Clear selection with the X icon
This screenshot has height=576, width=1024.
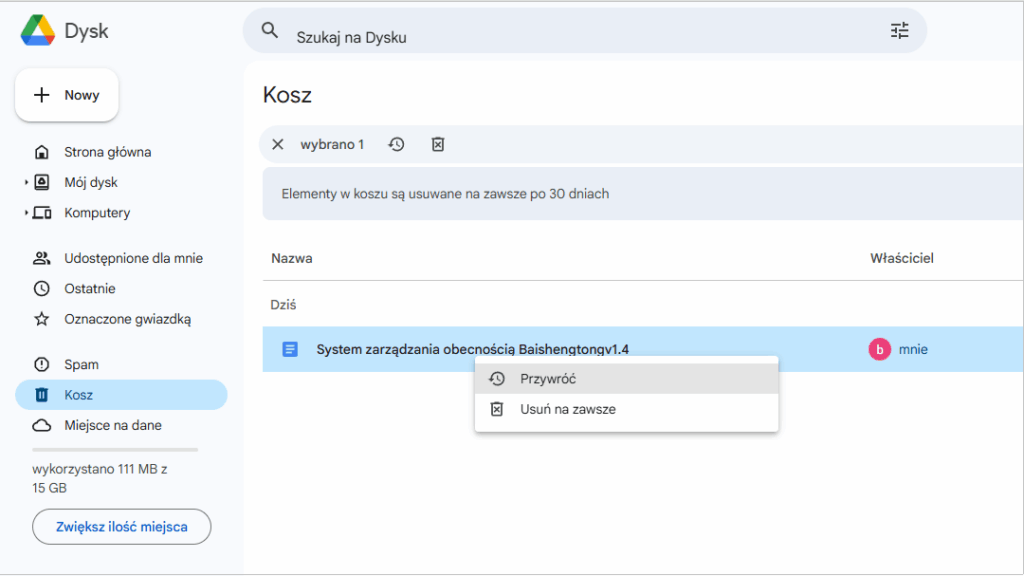tap(278, 144)
